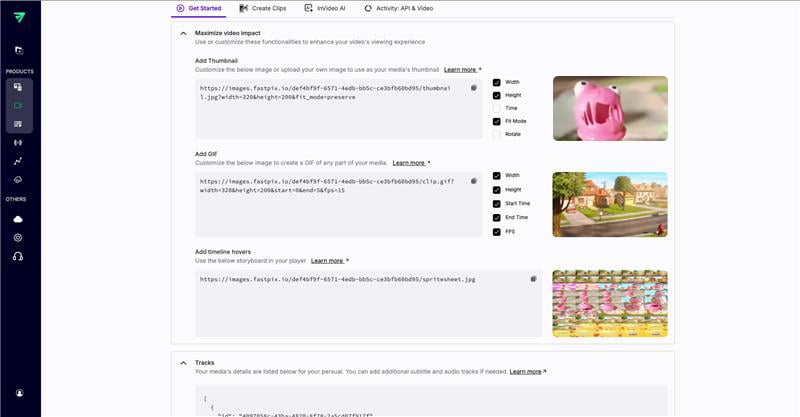The height and width of the screenshot is (417, 800).
Task: Switch to the InVideo AI tab
Action: 325,8
